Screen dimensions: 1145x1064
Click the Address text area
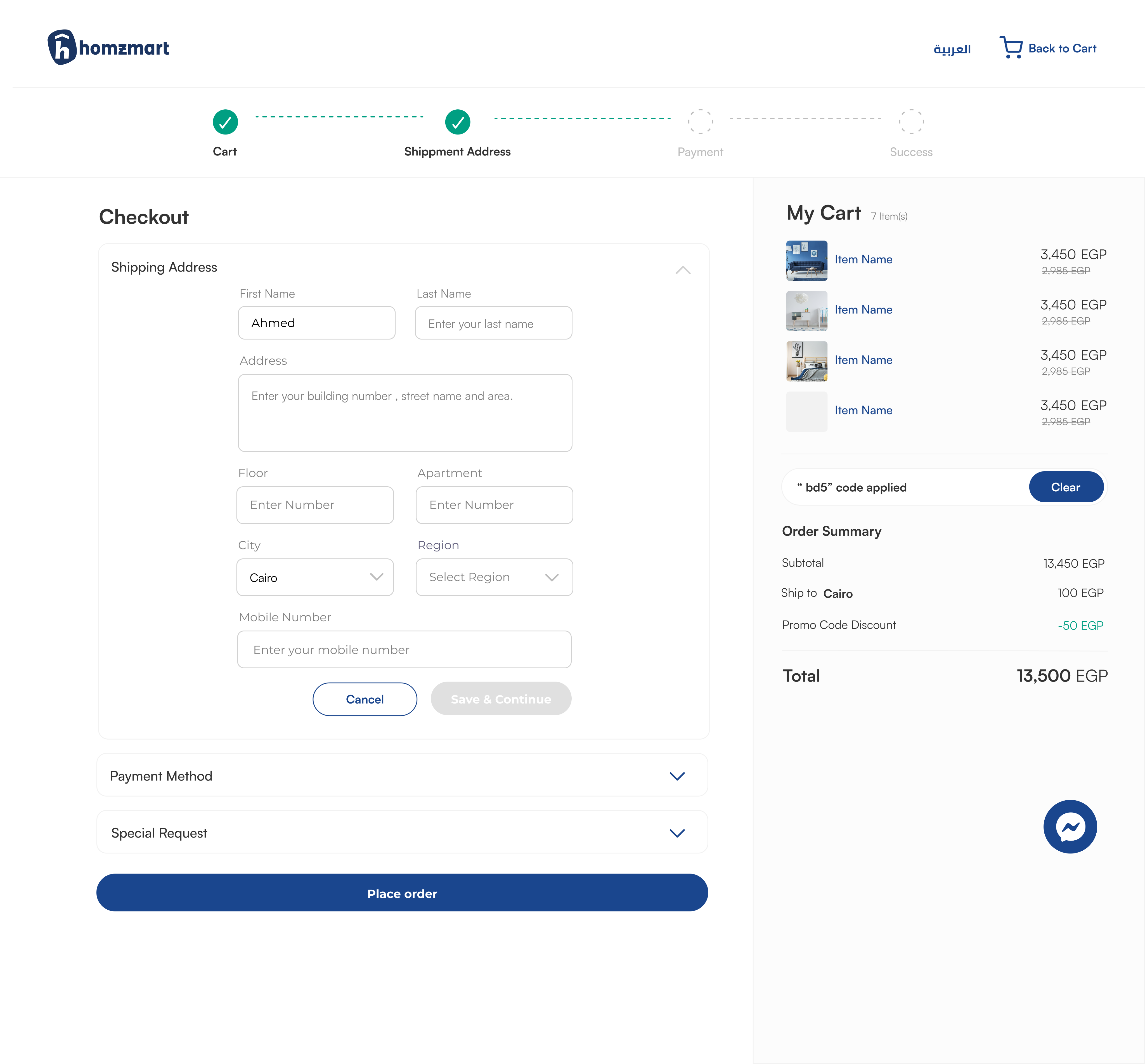click(405, 413)
